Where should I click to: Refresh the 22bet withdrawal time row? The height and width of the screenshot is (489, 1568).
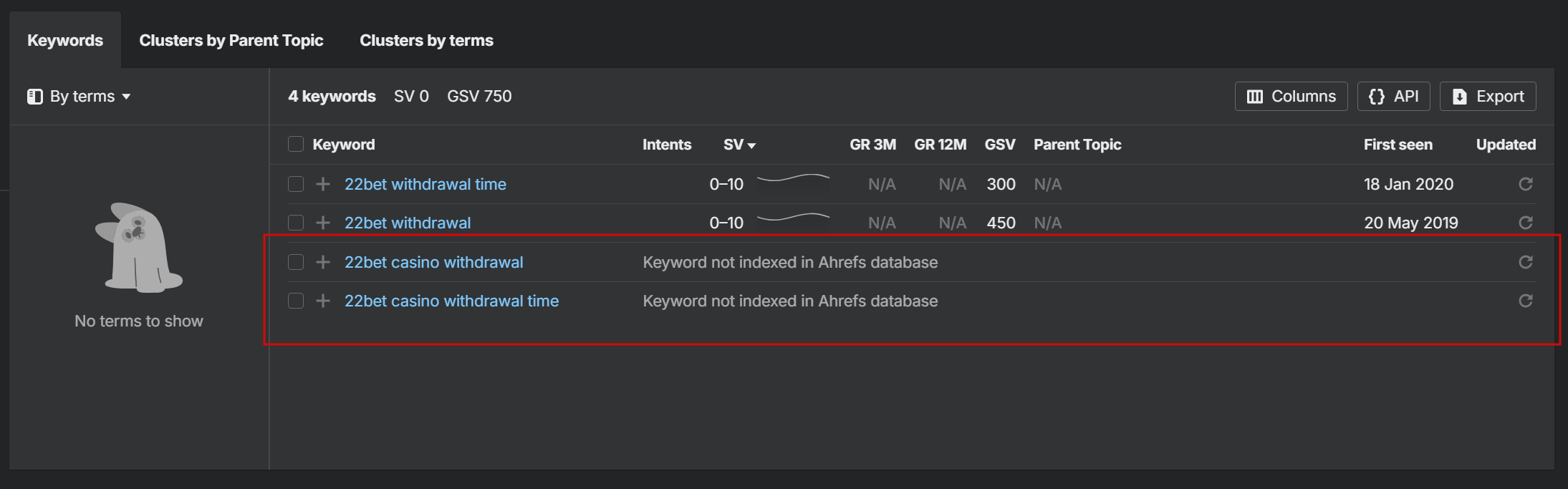tap(1525, 184)
